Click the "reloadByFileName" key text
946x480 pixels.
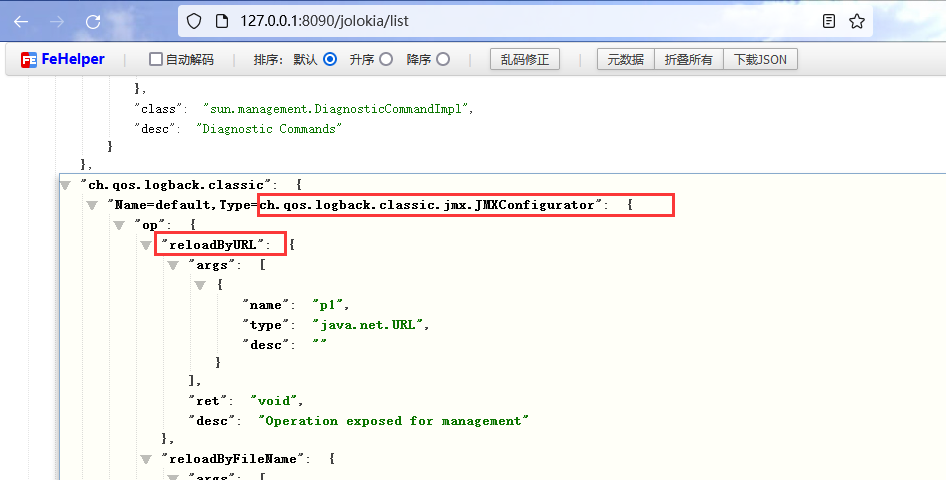(x=233, y=459)
